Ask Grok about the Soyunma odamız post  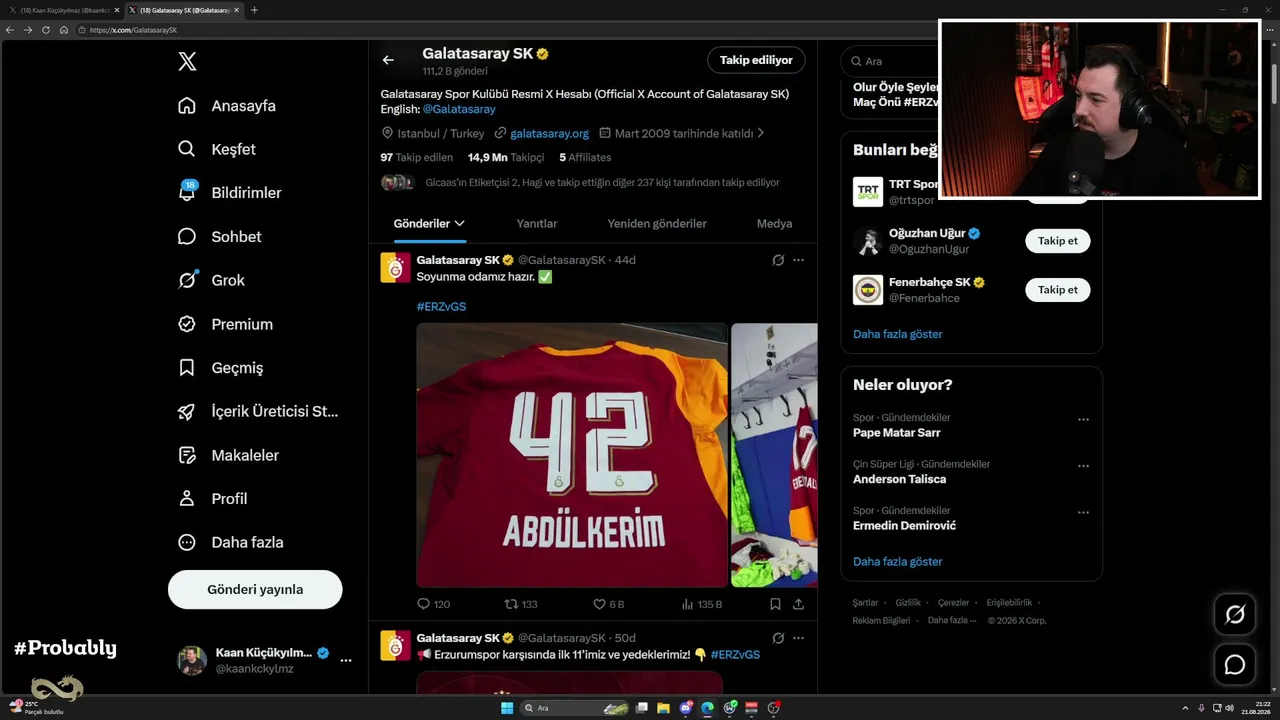tap(778, 260)
